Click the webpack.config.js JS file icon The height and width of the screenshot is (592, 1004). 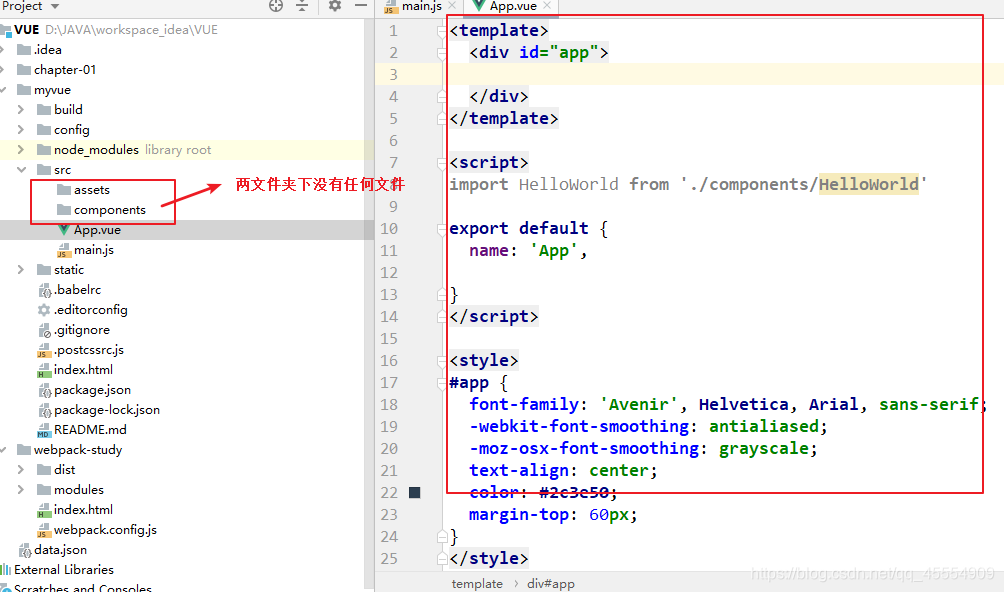(44, 531)
